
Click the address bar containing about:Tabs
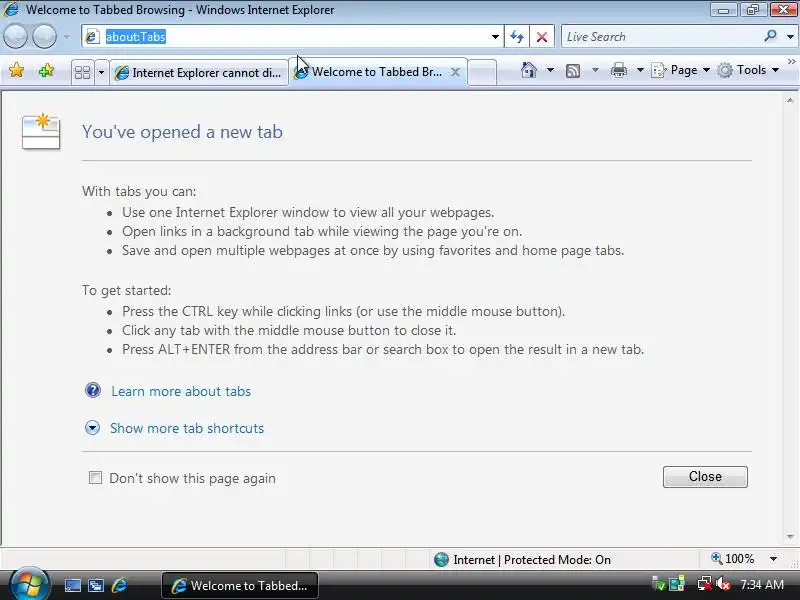[286, 37]
